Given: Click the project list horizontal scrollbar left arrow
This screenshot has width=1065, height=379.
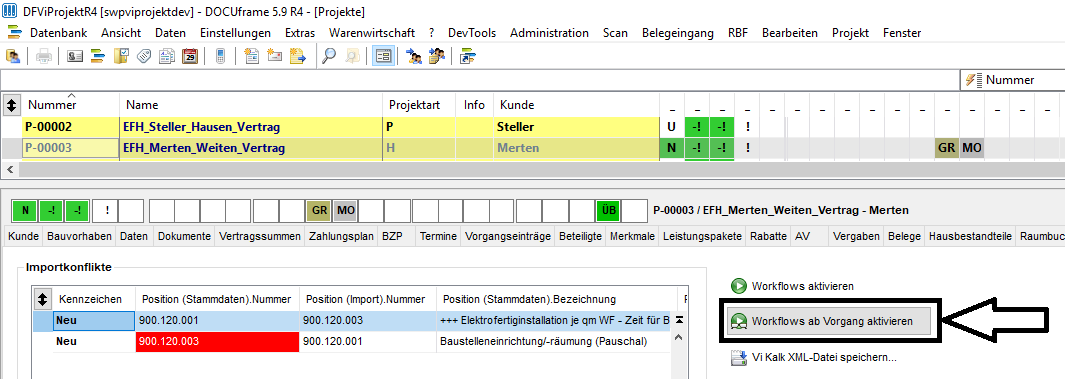Looking at the screenshot, I should coord(8,168).
